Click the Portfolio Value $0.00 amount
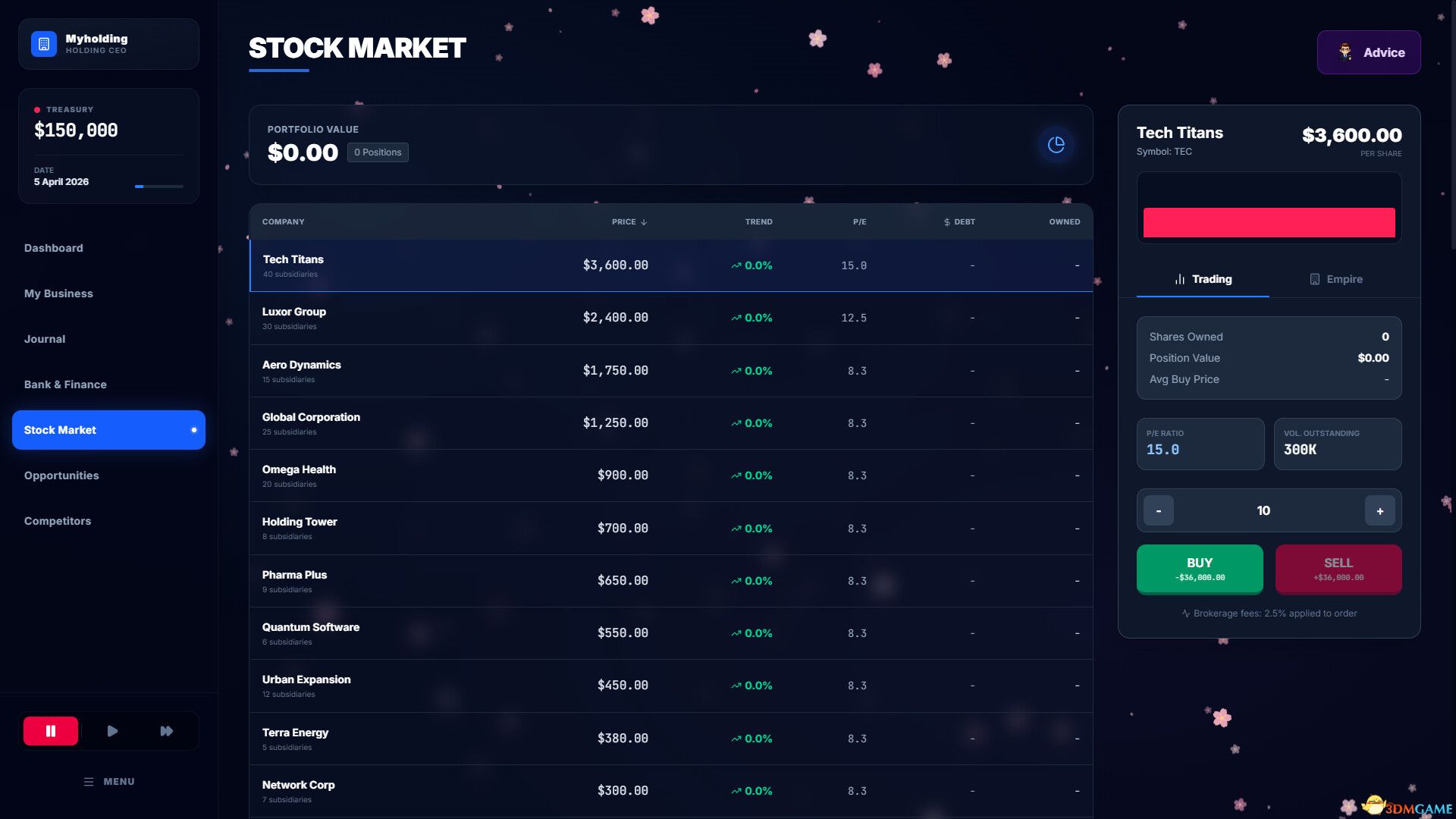The width and height of the screenshot is (1456, 819). click(x=303, y=152)
